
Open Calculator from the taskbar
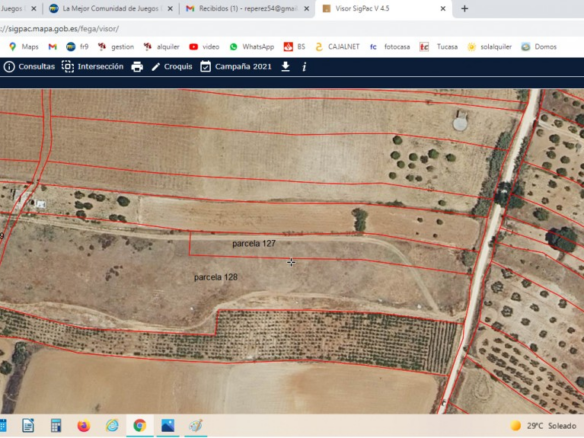[56, 425]
